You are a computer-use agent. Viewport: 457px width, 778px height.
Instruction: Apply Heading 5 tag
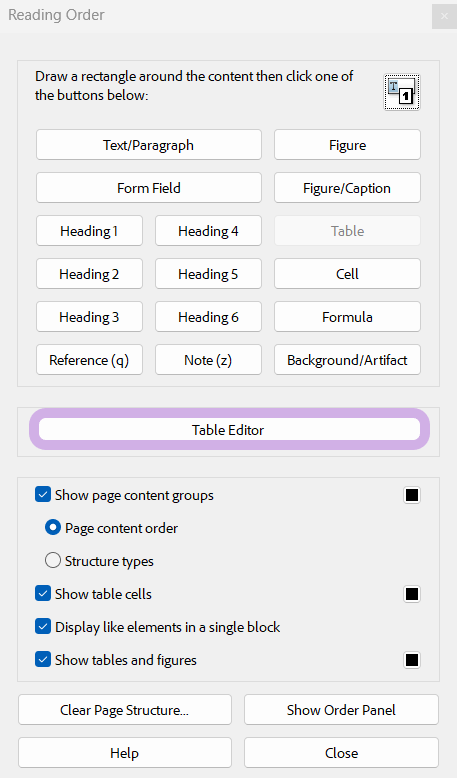208,274
